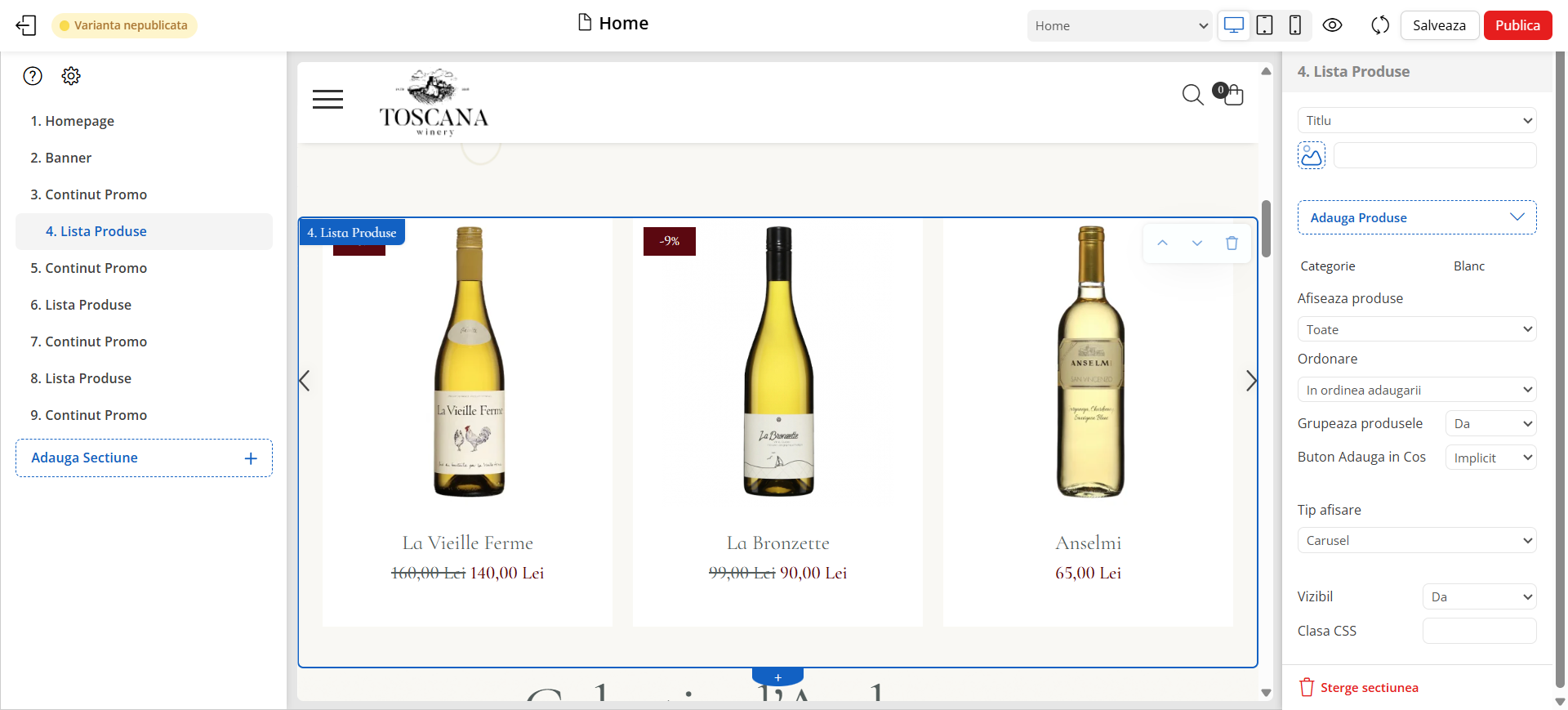Select the 2. Banner section
This screenshot has width=1568, height=710.
pyautogui.click(x=61, y=158)
